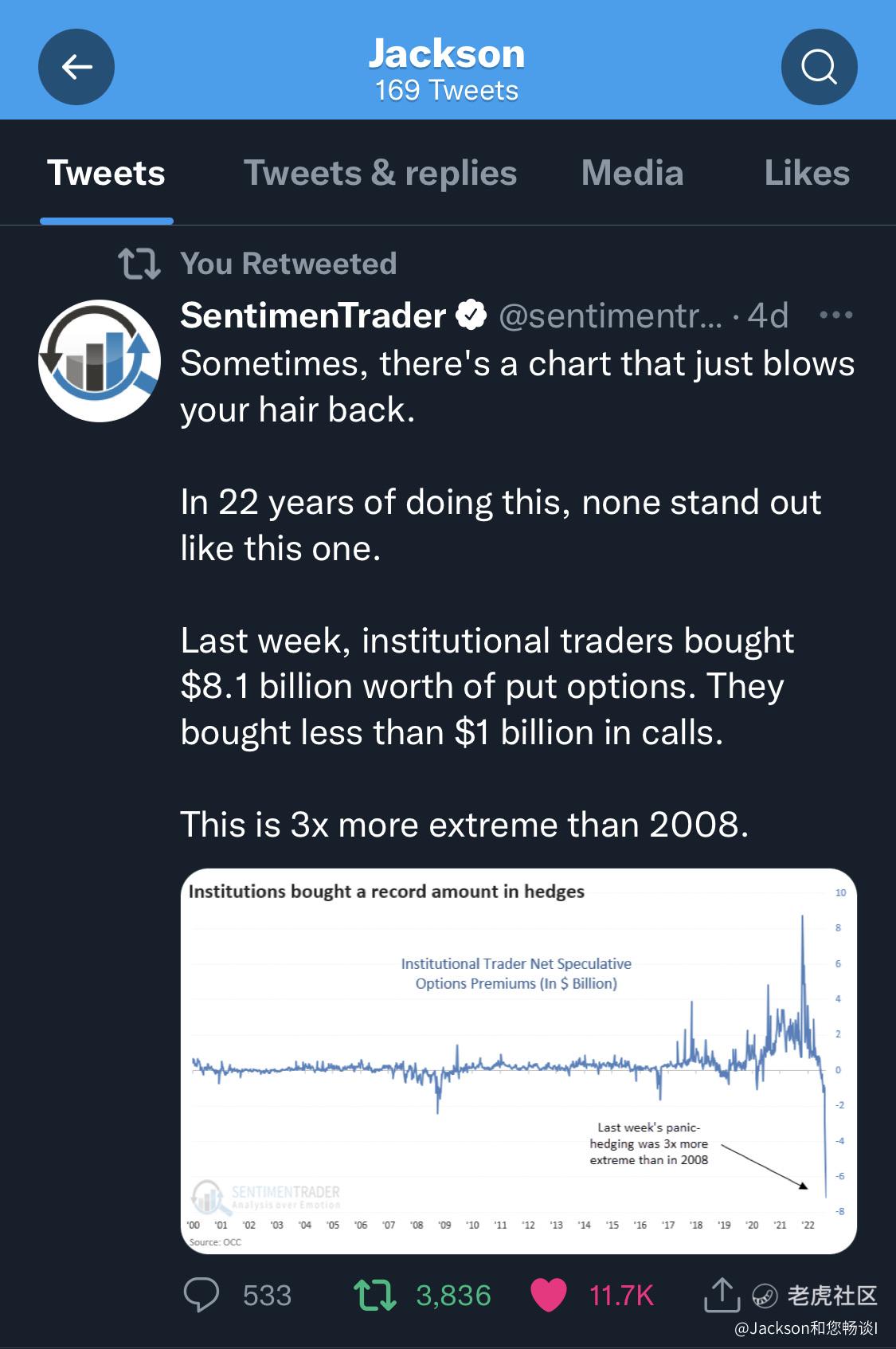
Task: Select the Tweets tab
Action: point(106,173)
